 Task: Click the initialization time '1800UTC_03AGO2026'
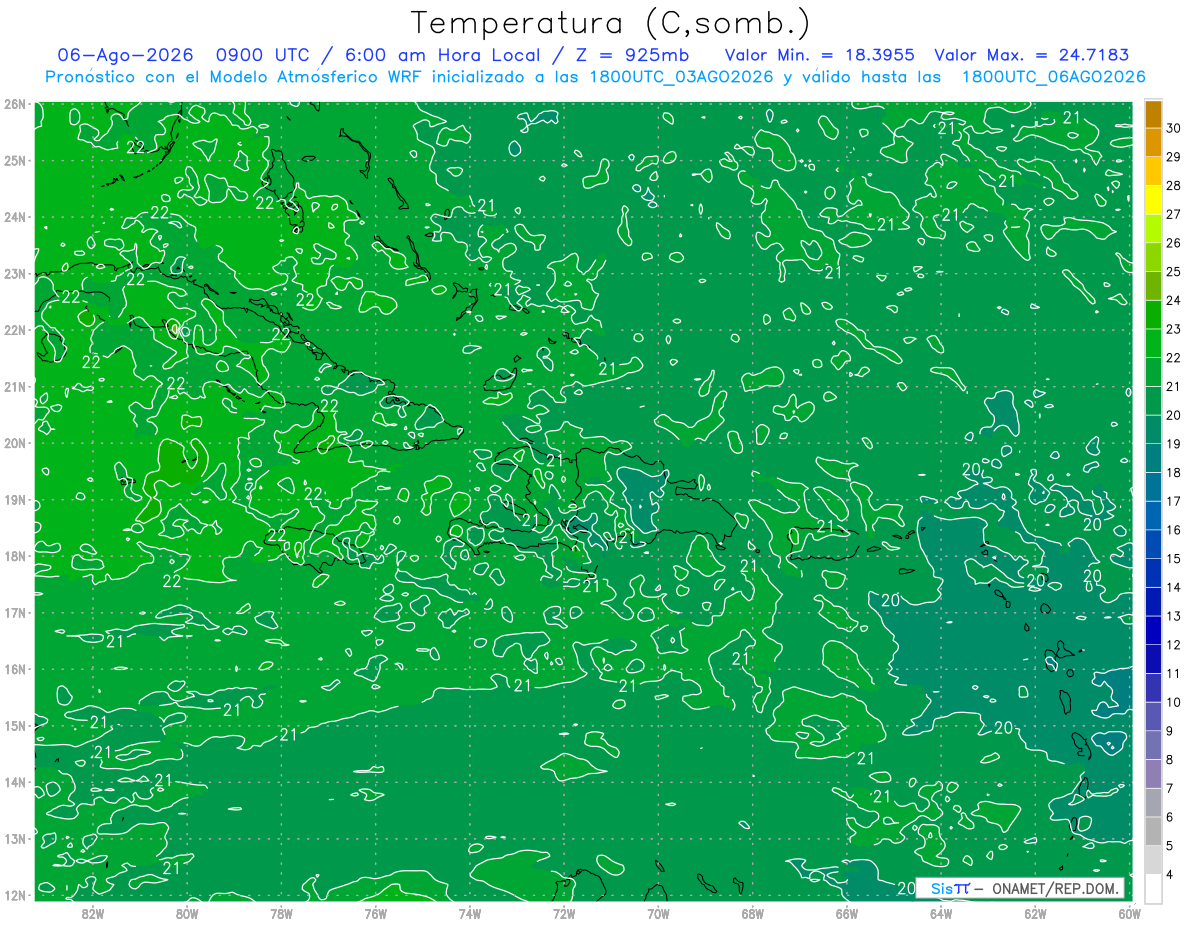click(x=681, y=76)
